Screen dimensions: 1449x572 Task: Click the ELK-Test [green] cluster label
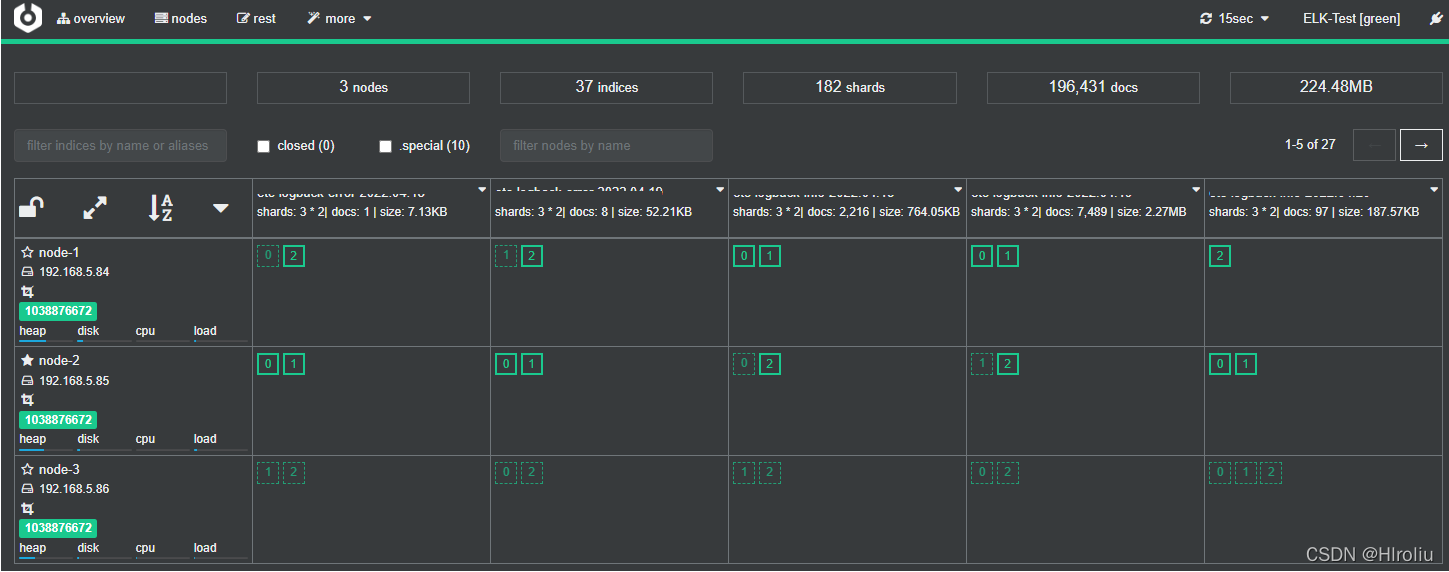pyautogui.click(x=1351, y=19)
